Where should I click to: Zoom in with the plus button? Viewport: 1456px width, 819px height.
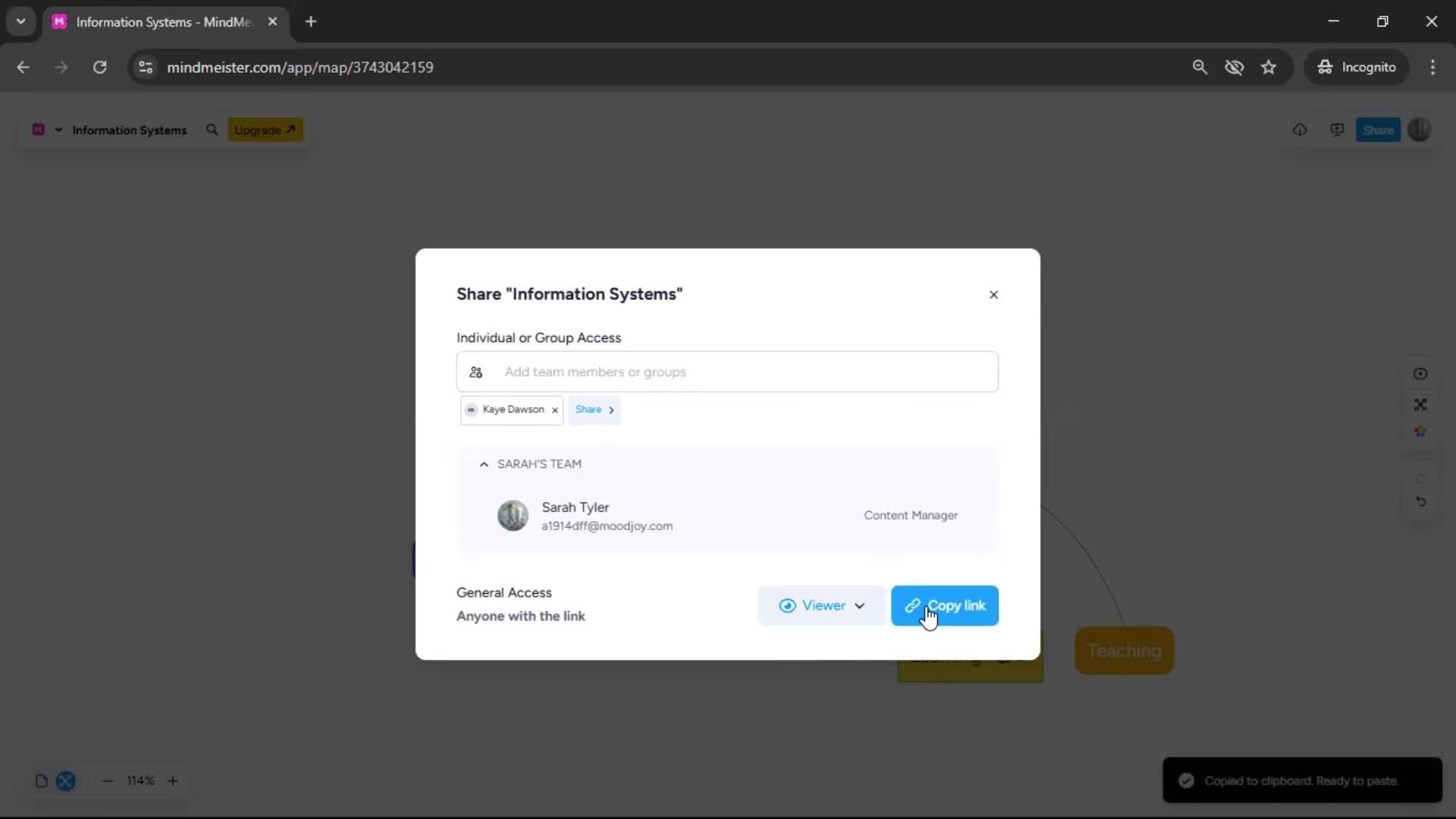pos(173,780)
